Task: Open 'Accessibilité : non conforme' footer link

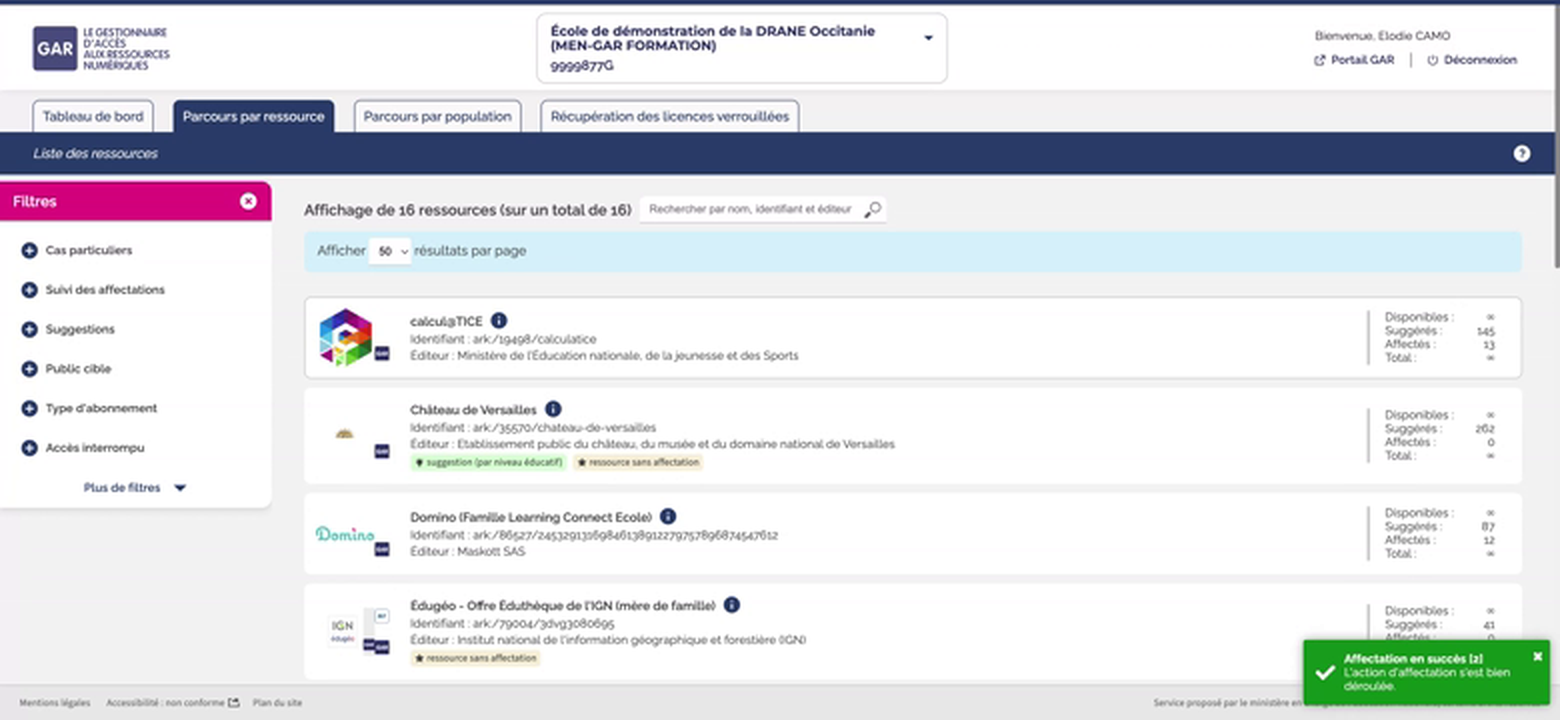Action: 173,703
